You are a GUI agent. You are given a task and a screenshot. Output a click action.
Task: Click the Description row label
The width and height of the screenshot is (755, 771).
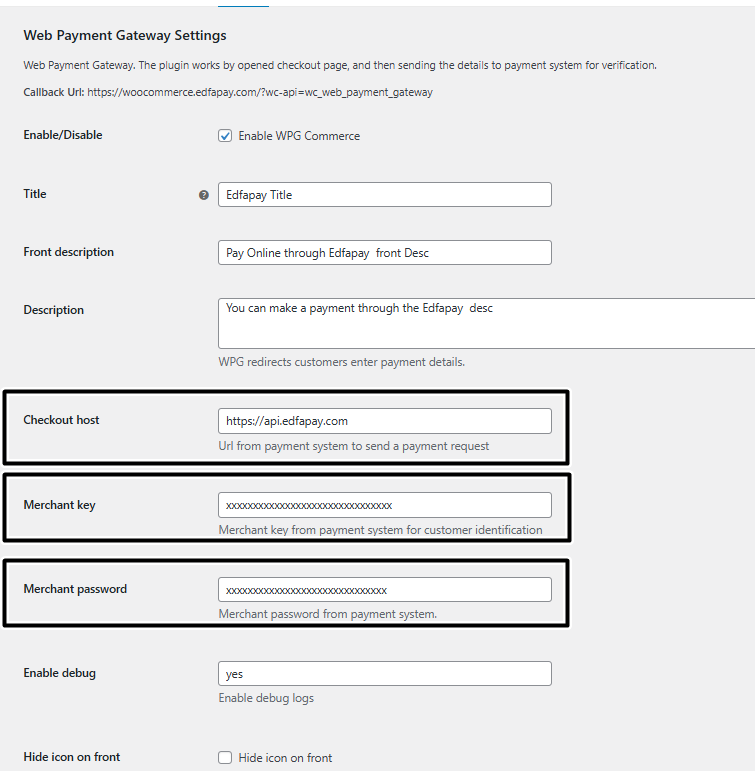53,310
